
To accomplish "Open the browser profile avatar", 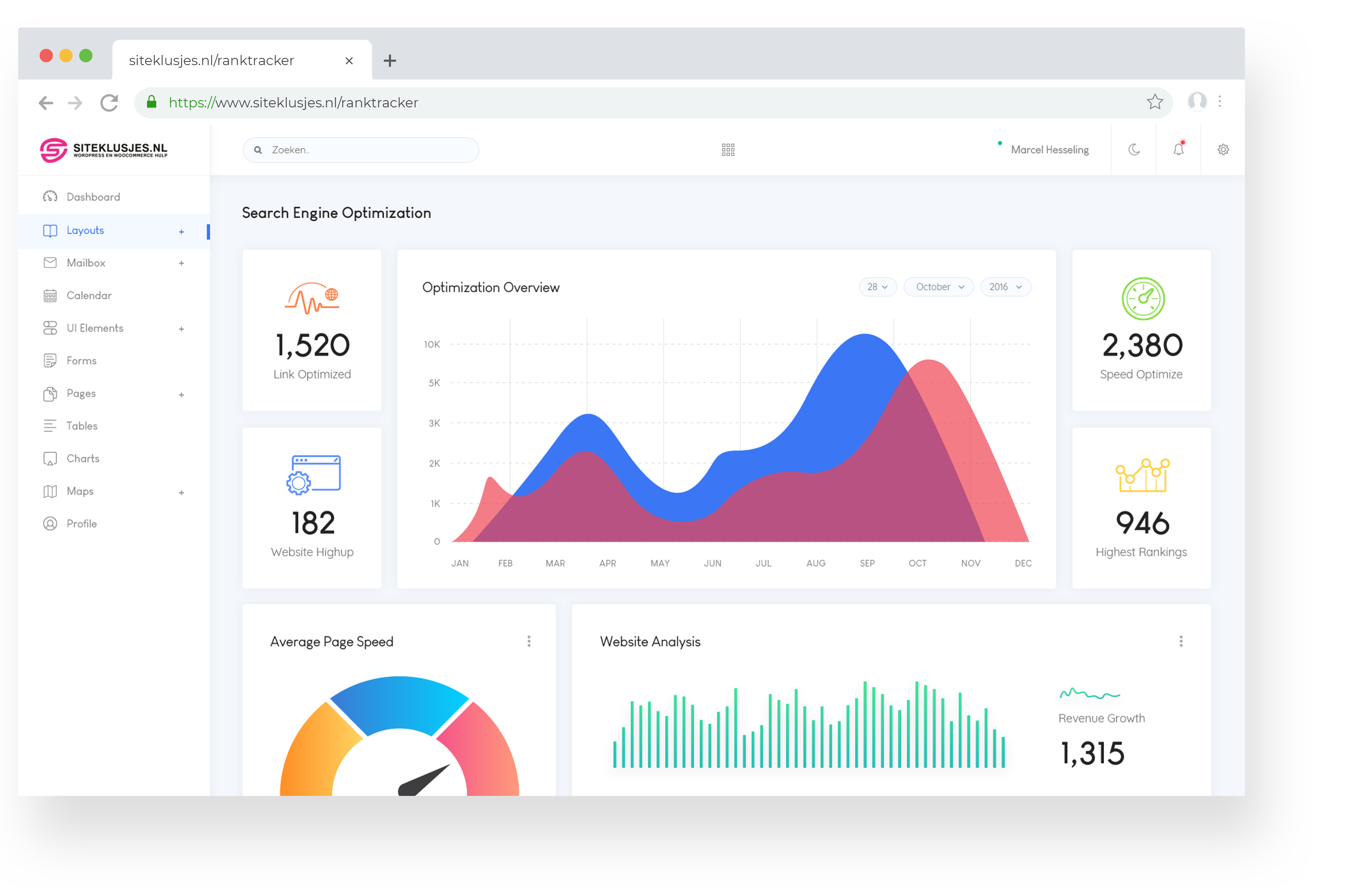I will 1197,102.
